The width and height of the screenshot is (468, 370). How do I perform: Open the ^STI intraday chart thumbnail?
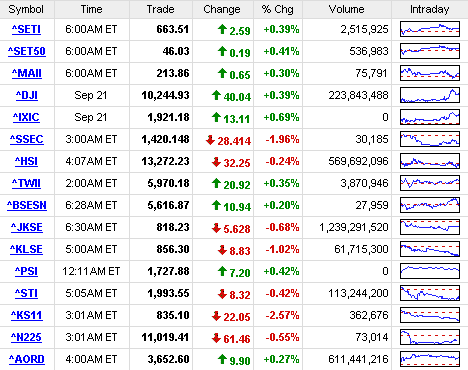click(430, 293)
